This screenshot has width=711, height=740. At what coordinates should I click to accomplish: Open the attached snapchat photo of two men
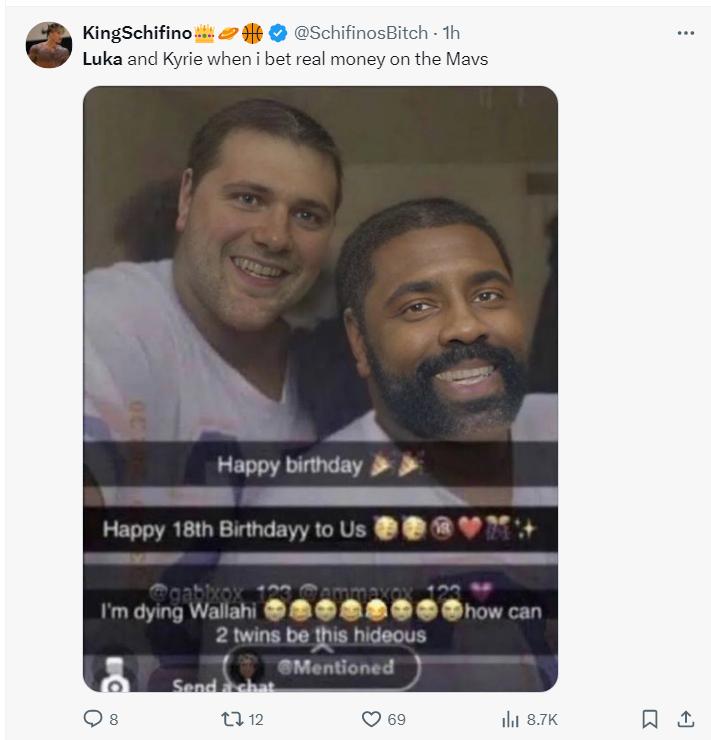coord(320,300)
